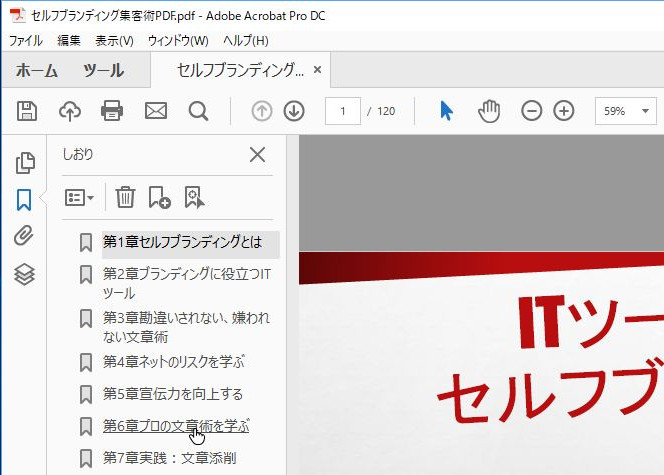Click the page number input field

point(343,111)
